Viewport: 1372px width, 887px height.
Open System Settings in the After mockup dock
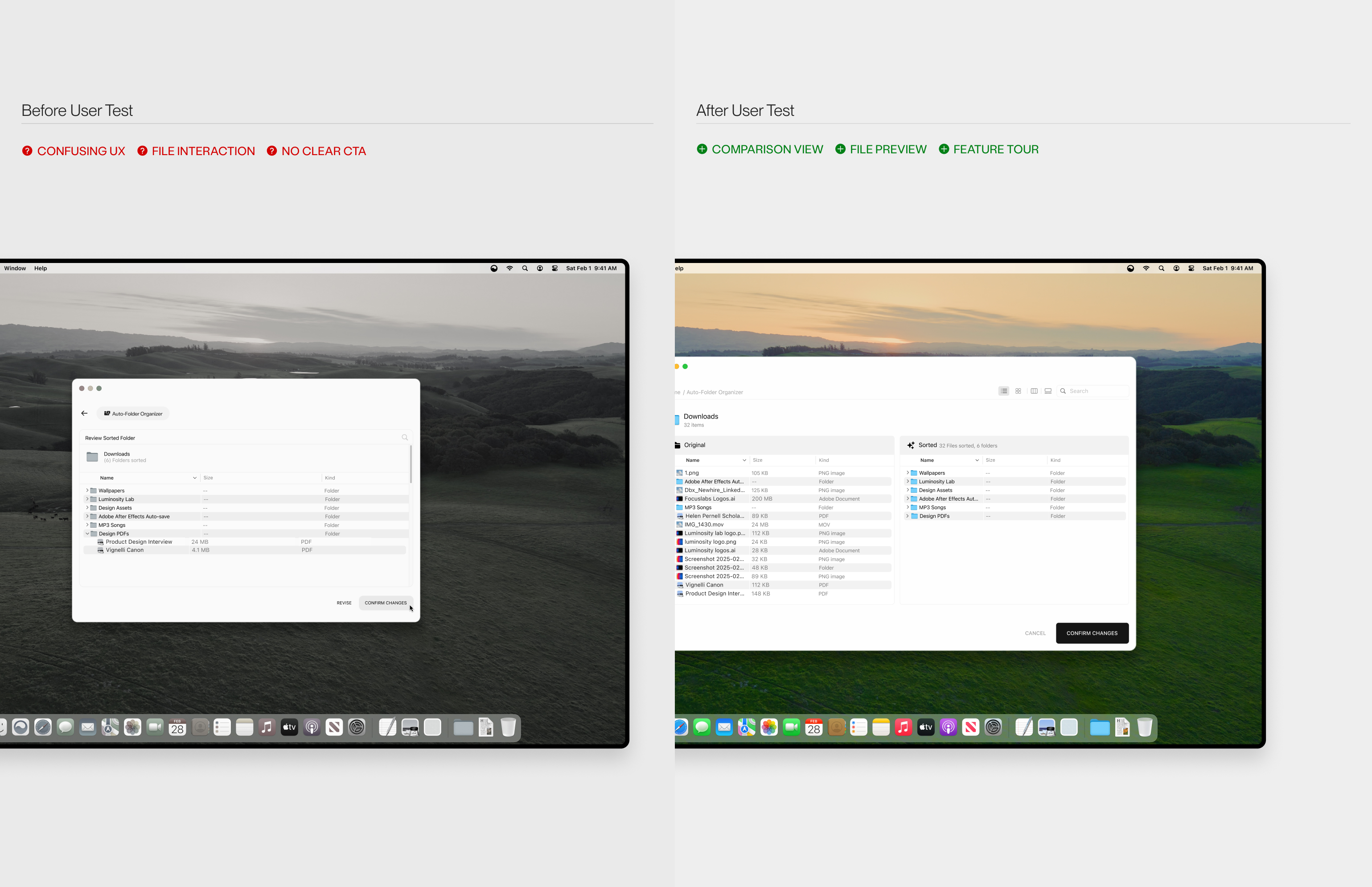coord(993,727)
